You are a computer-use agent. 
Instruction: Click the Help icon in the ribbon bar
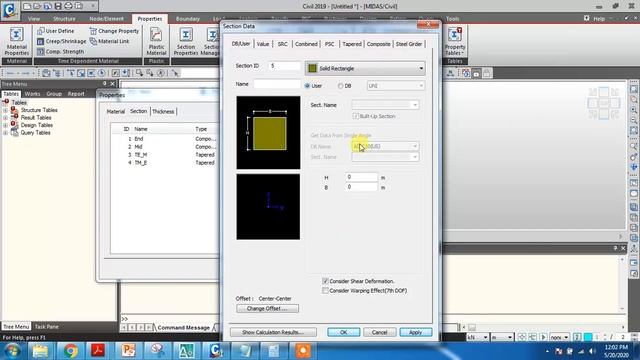[587, 18]
